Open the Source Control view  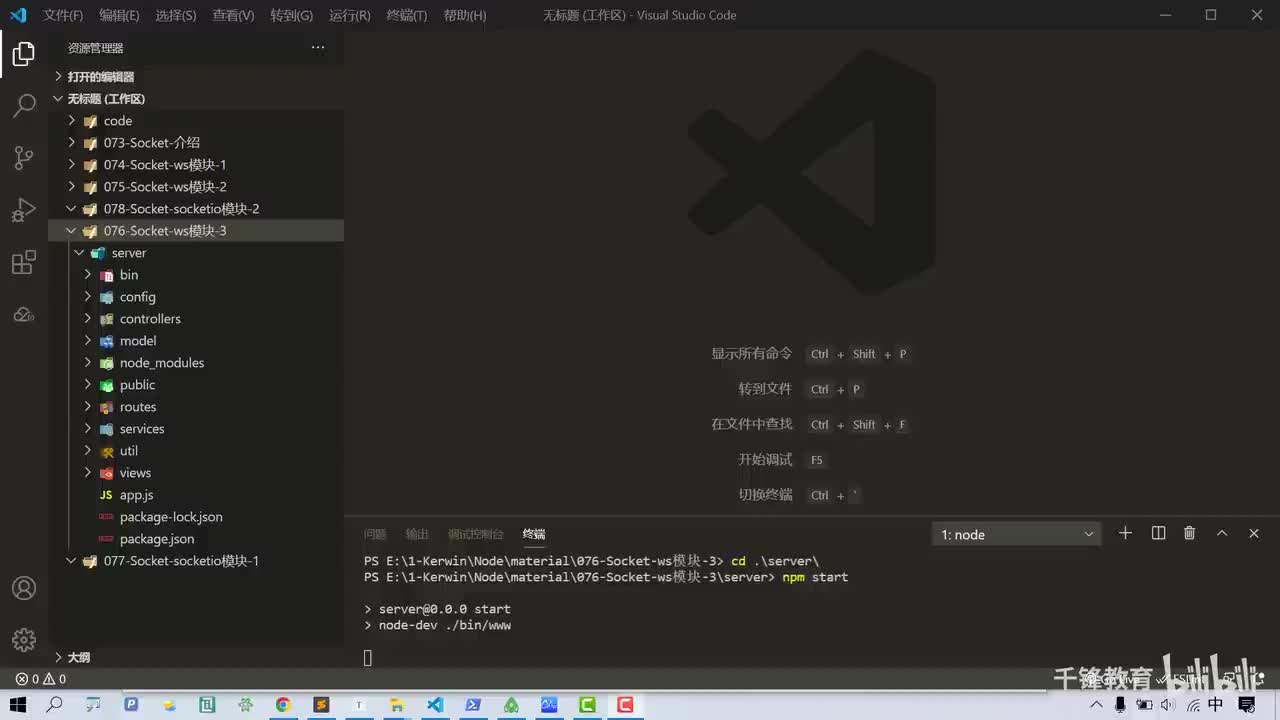tap(24, 157)
